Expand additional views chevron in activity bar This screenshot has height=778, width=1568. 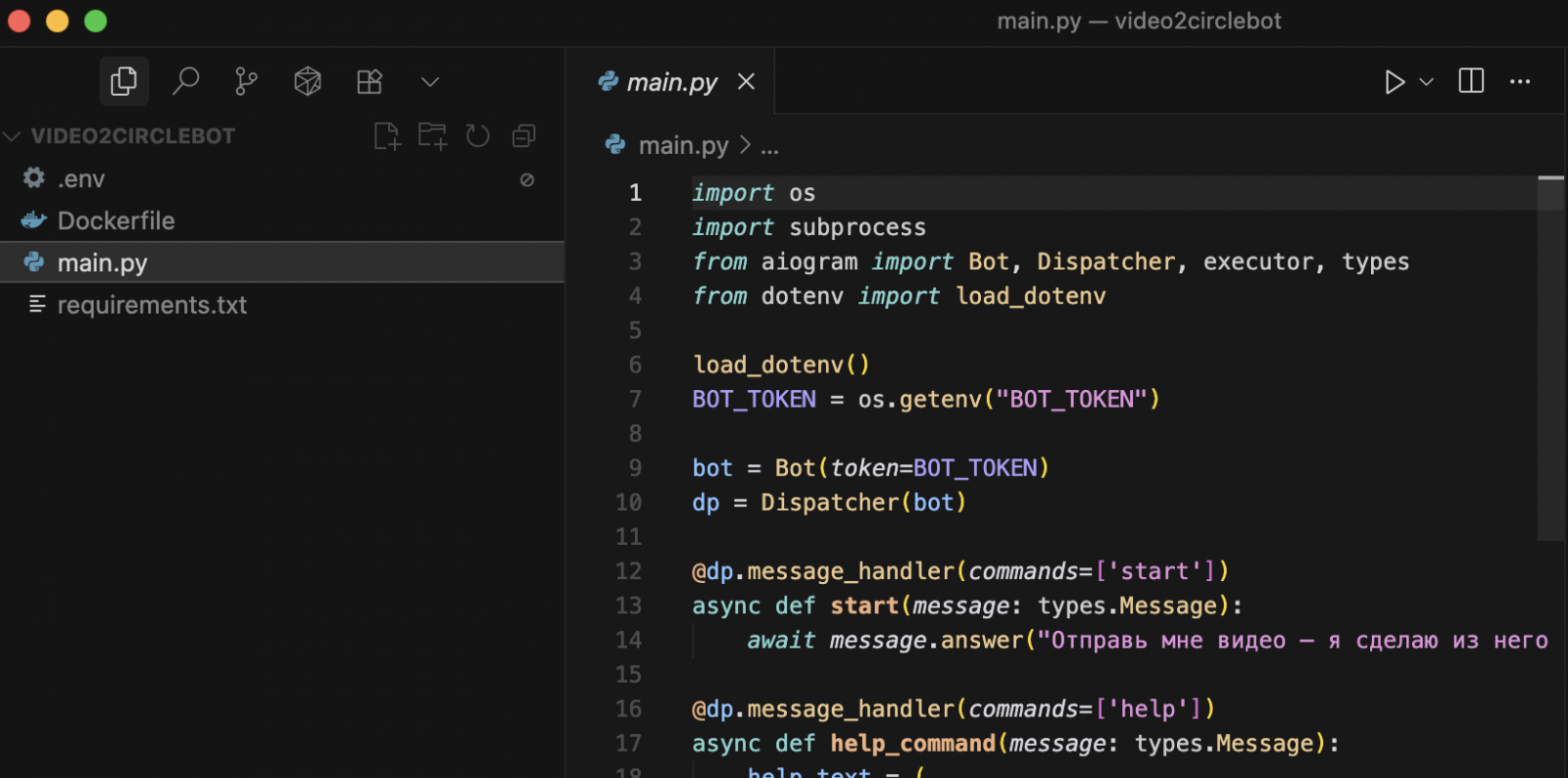pyautogui.click(x=430, y=82)
